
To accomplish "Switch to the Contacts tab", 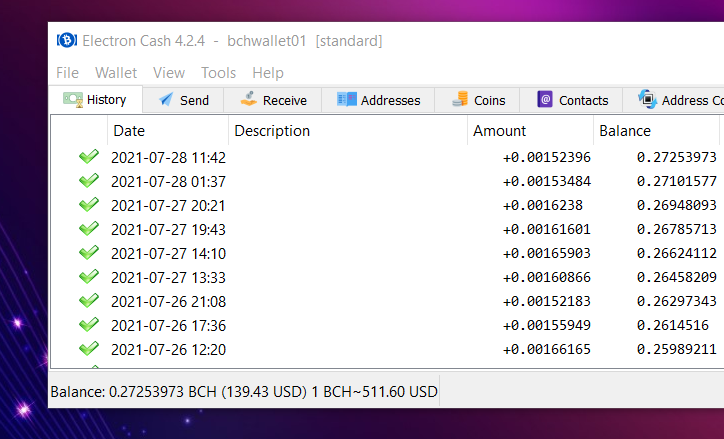I will (x=571, y=100).
